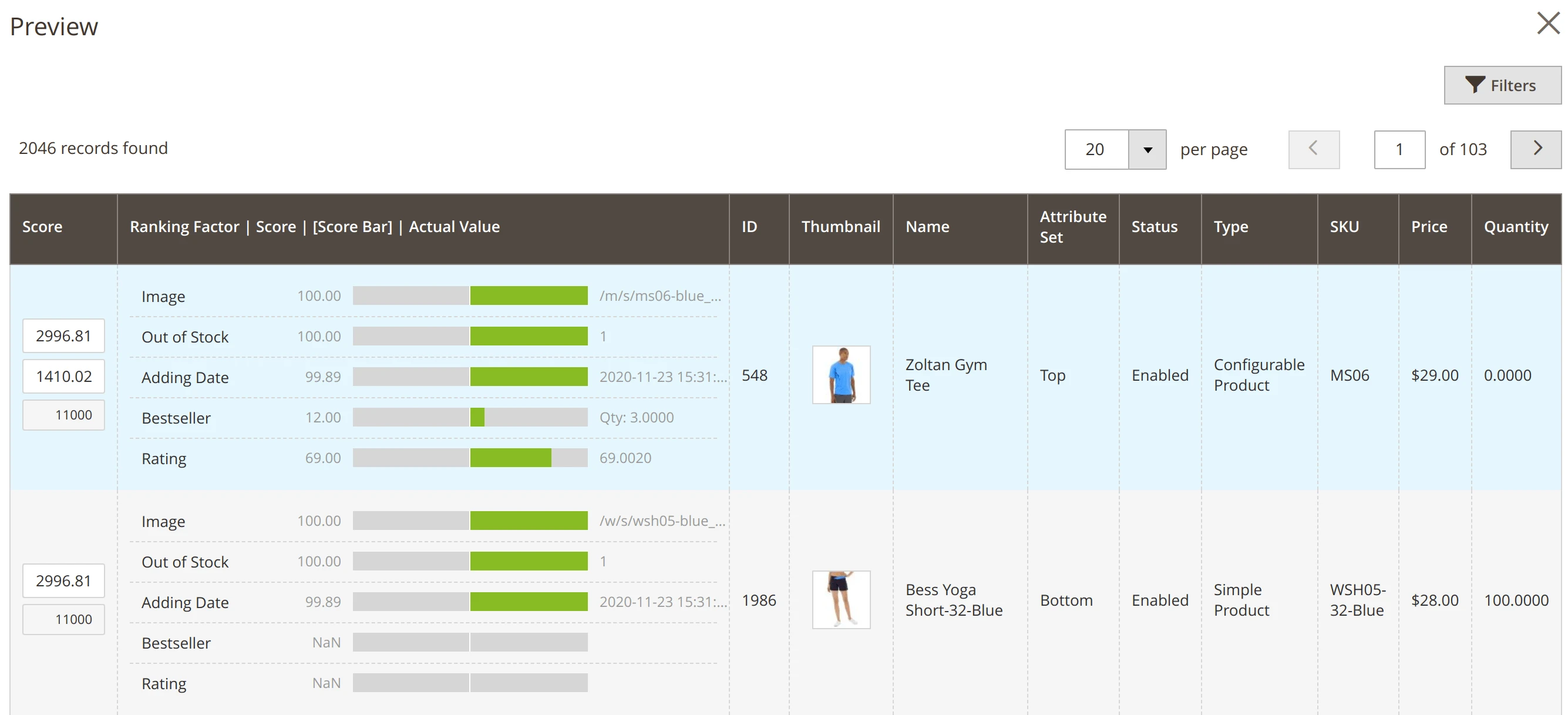Click the ID column header

(x=749, y=226)
